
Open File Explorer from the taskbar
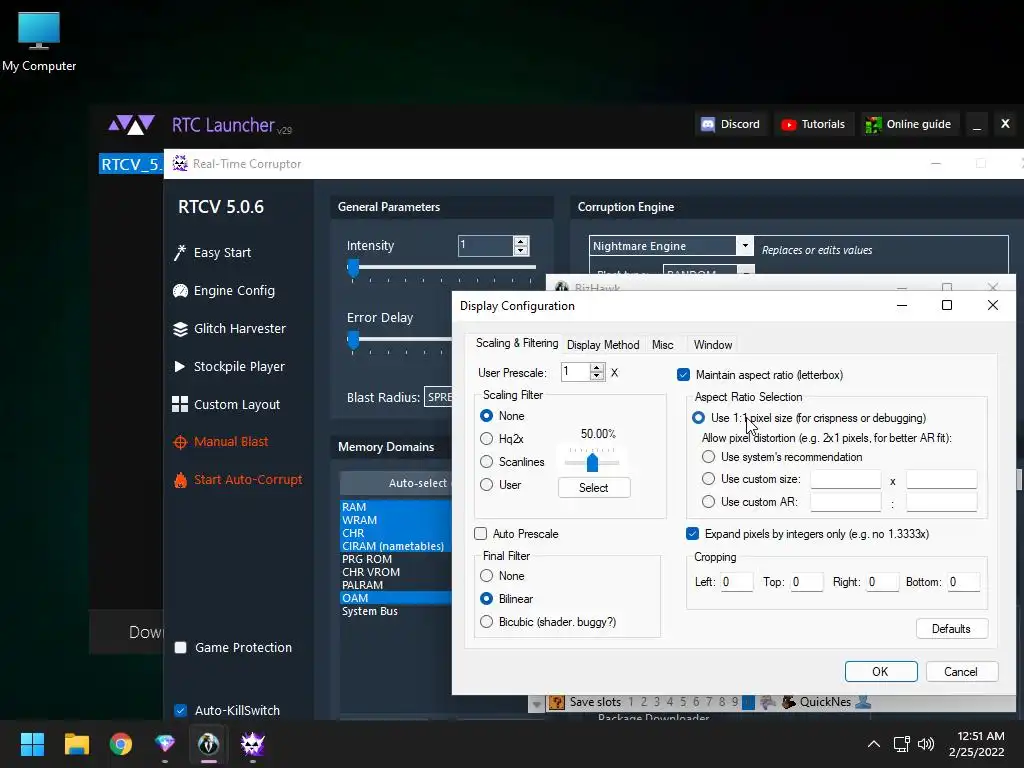(x=76, y=744)
